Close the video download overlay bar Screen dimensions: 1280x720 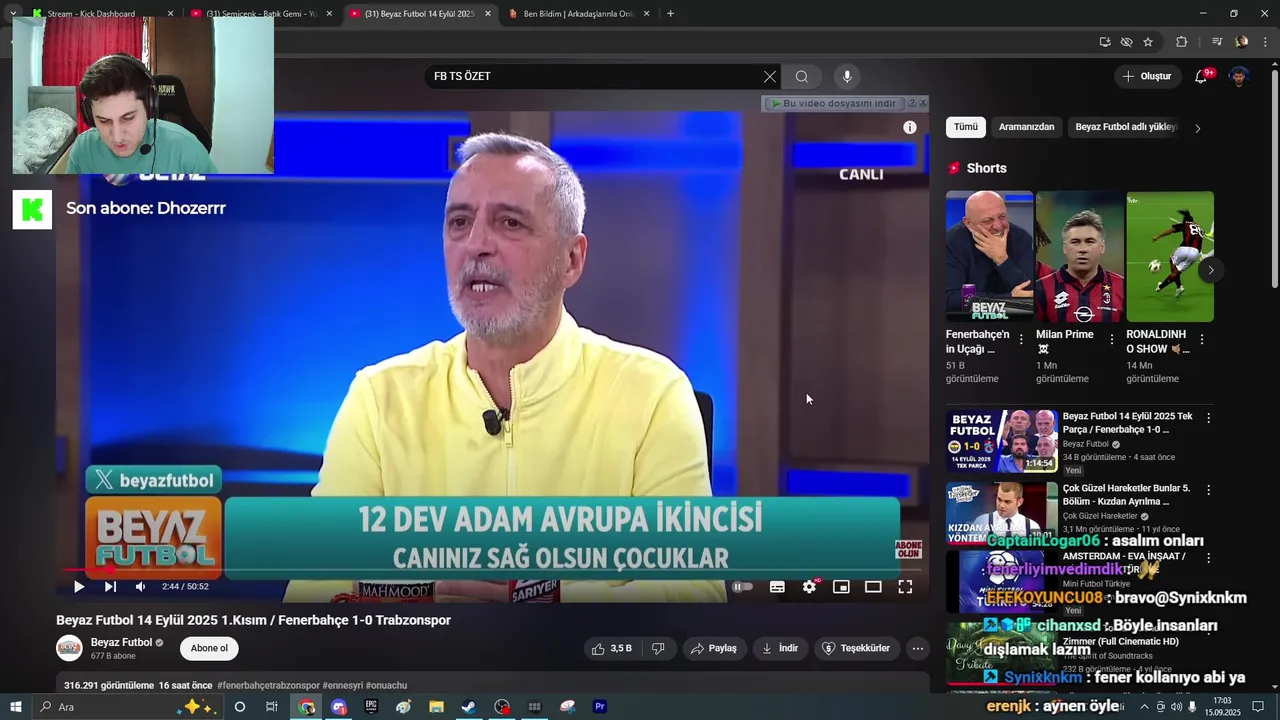pyautogui.click(x=923, y=103)
